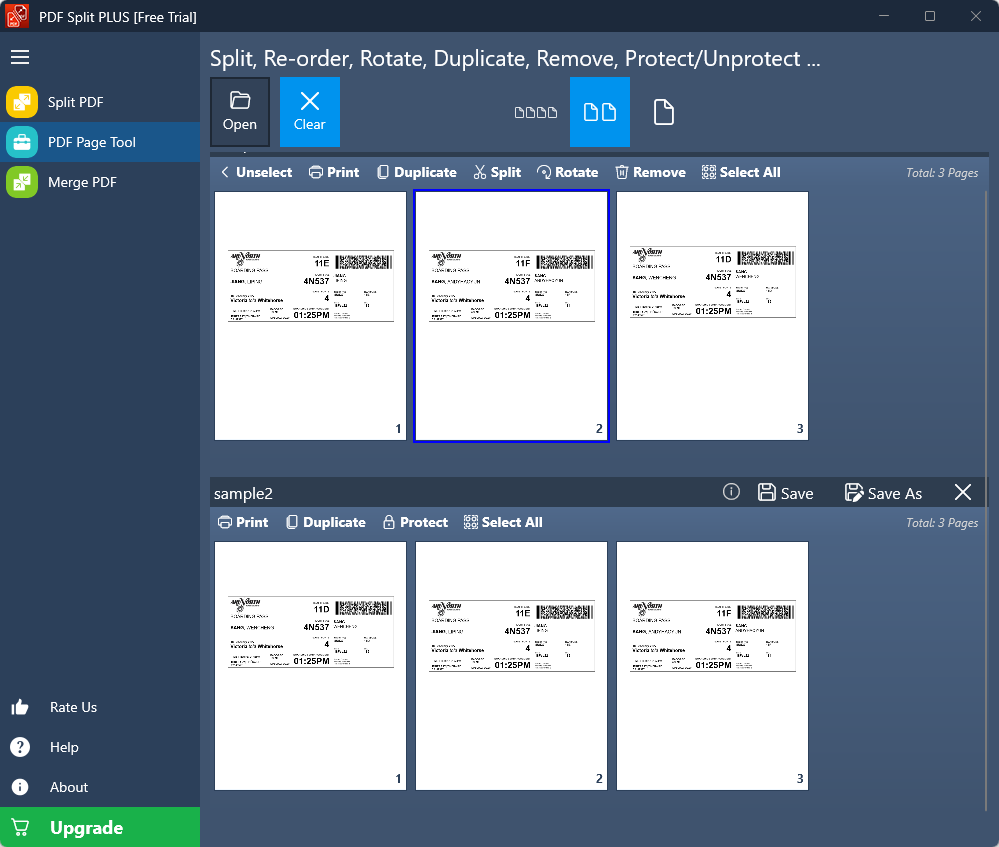Screen dimensions: 999x847
Task: Show sample2 file info icon
Action: click(731, 492)
